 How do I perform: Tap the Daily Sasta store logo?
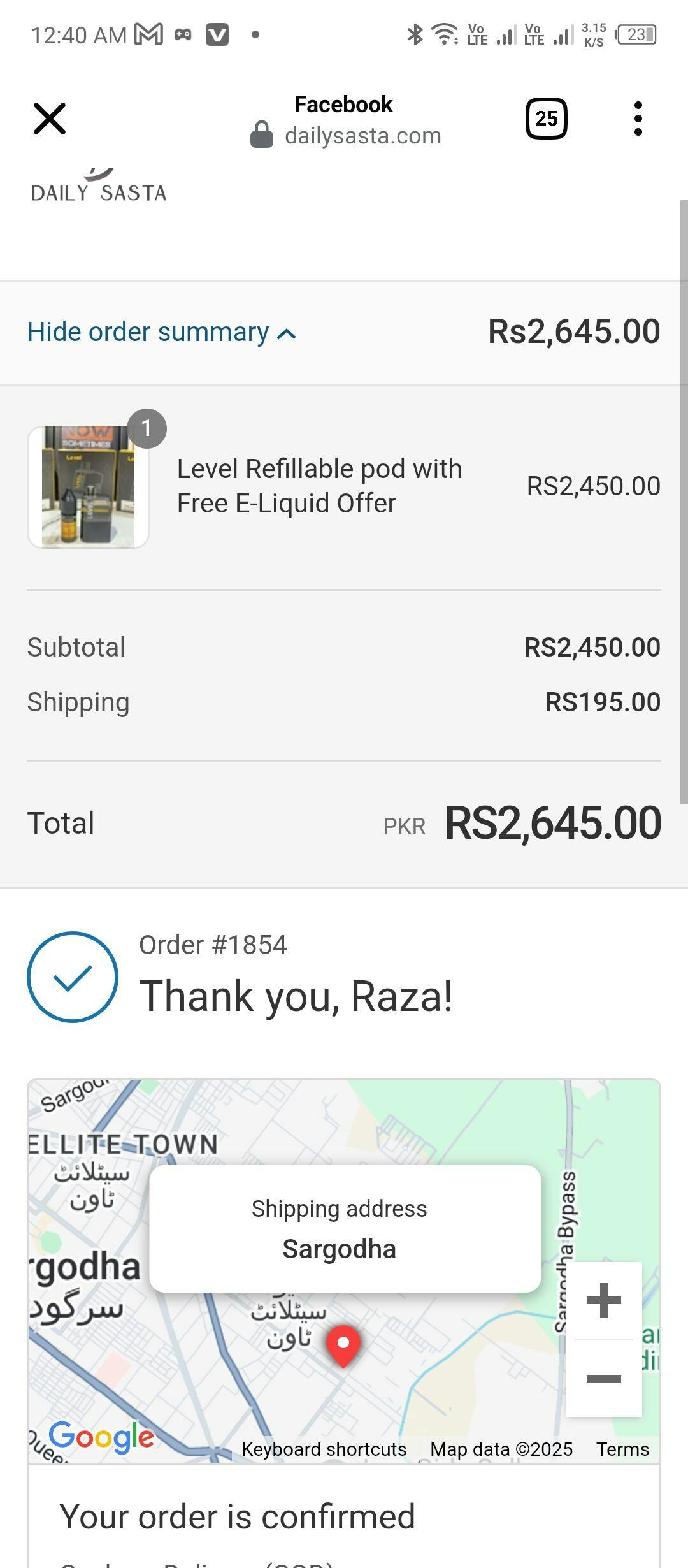99,188
